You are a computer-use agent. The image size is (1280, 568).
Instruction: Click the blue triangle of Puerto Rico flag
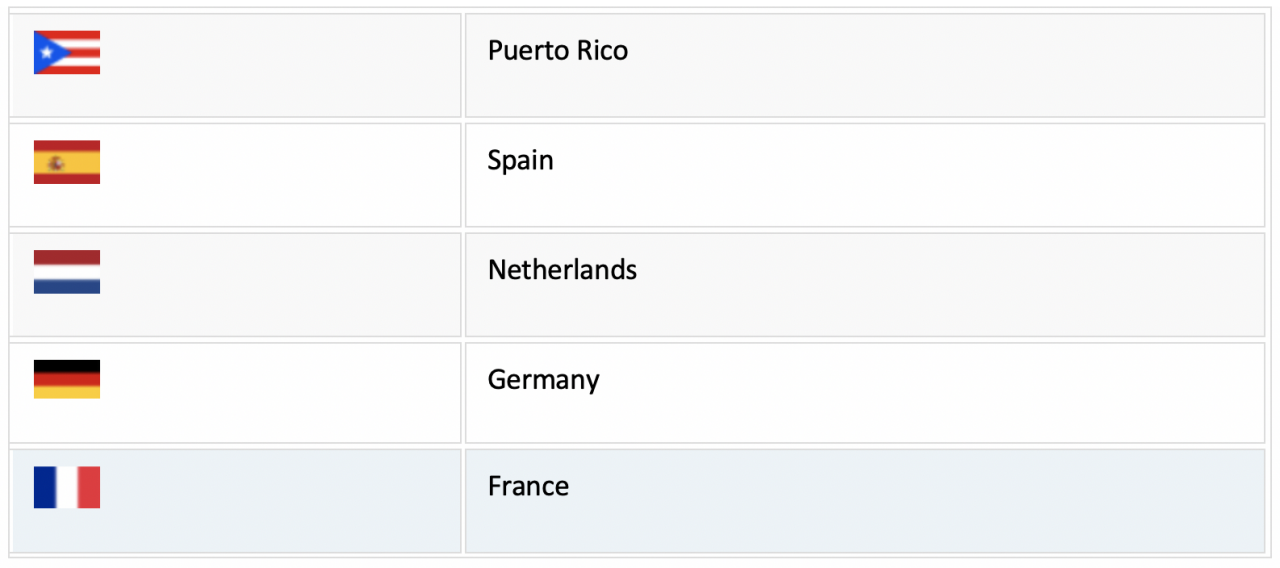pos(46,52)
